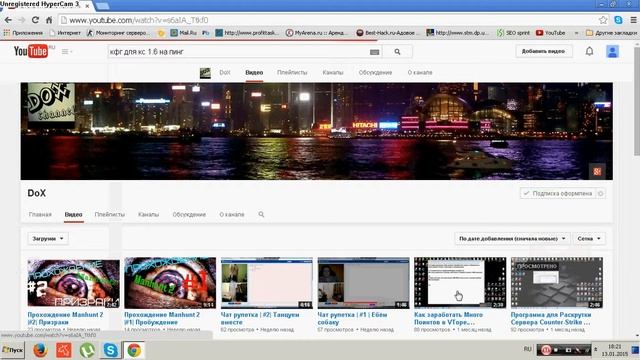Click RU language indicator in tray
Viewport: 640px width, 360px height.
[x=527, y=349]
